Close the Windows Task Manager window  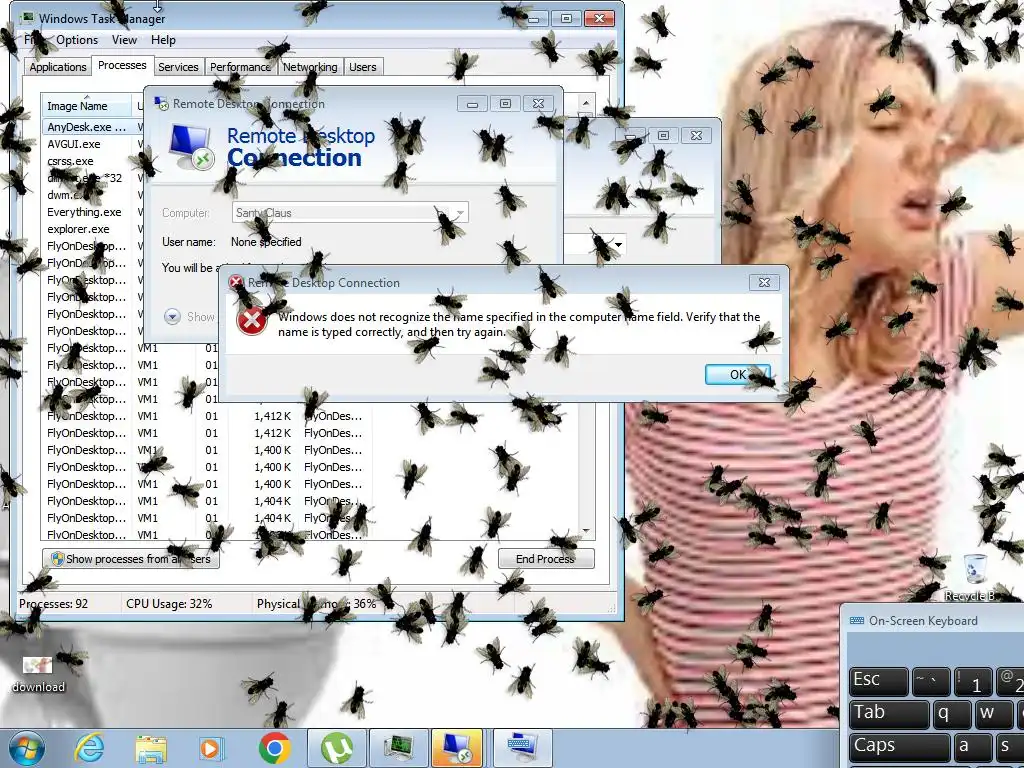(x=599, y=18)
